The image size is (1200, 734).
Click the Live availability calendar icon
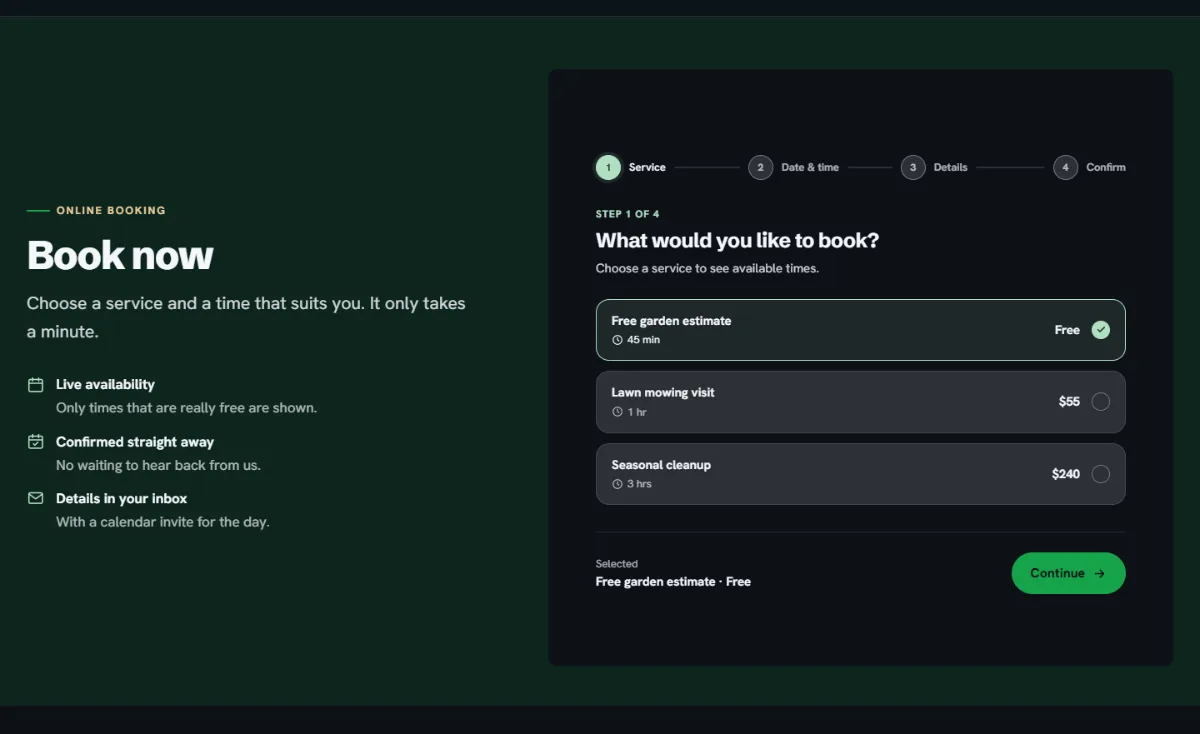[35, 385]
